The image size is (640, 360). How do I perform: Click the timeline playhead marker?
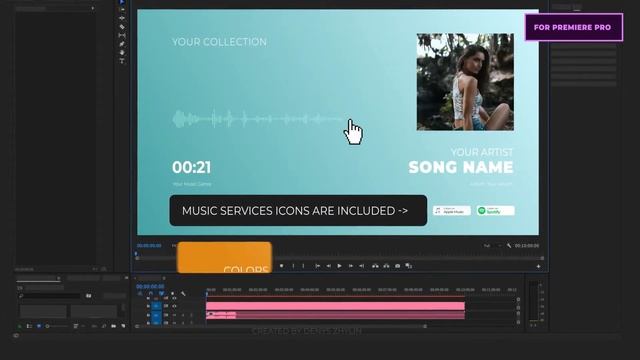[207, 293]
